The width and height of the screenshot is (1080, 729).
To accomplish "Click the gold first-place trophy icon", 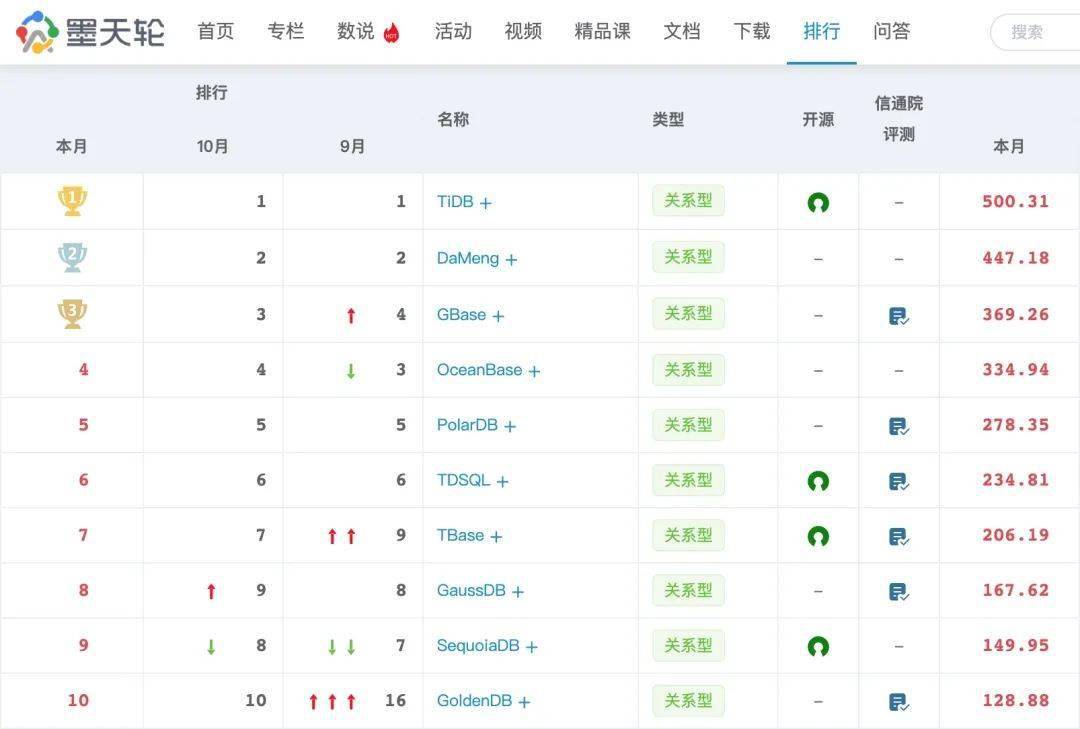I will point(72,202).
